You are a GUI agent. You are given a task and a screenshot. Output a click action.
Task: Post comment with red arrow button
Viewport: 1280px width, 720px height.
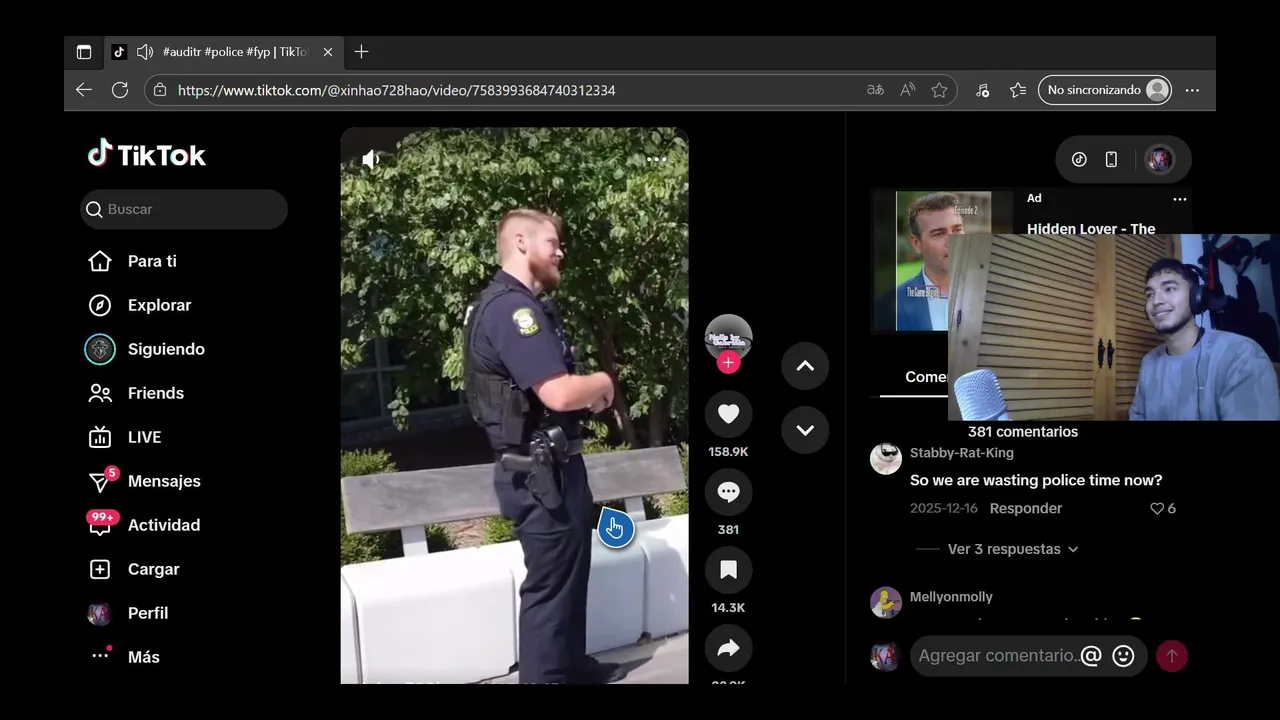tap(1172, 656)
